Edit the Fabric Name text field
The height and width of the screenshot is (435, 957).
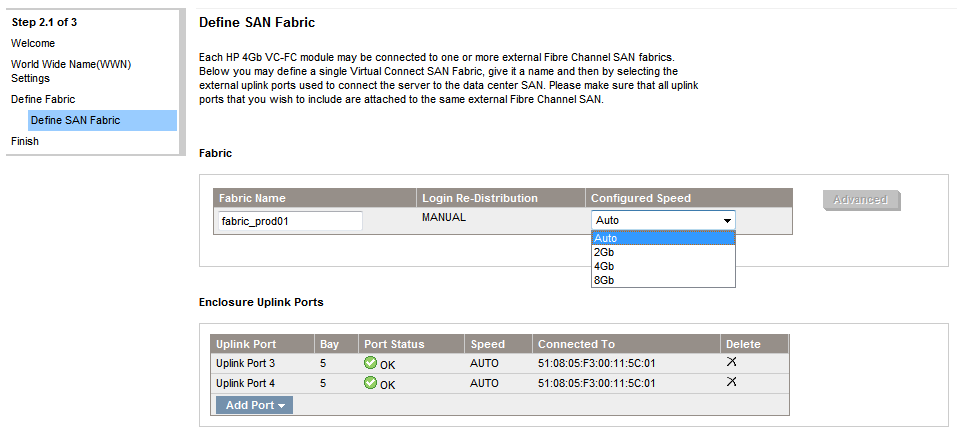coord(290,221)
